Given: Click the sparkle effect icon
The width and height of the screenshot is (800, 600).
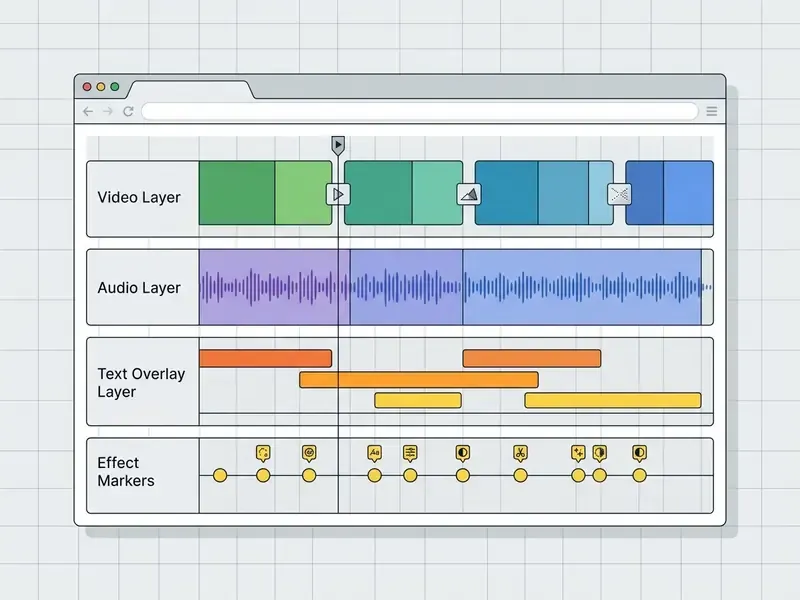Looking at the screenshot, I should tap(578, 453).
